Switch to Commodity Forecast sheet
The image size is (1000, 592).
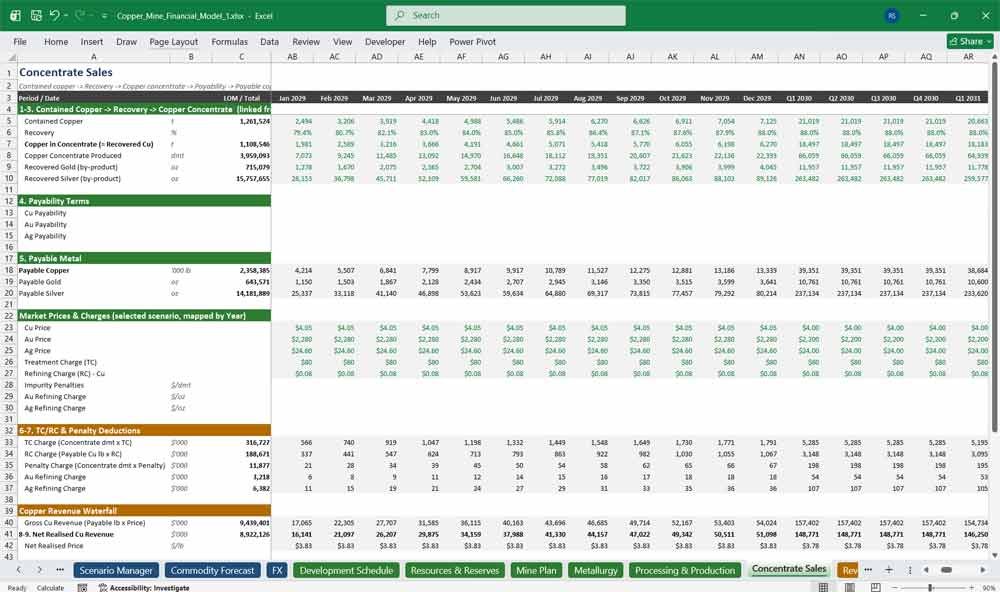click(212, 570)
